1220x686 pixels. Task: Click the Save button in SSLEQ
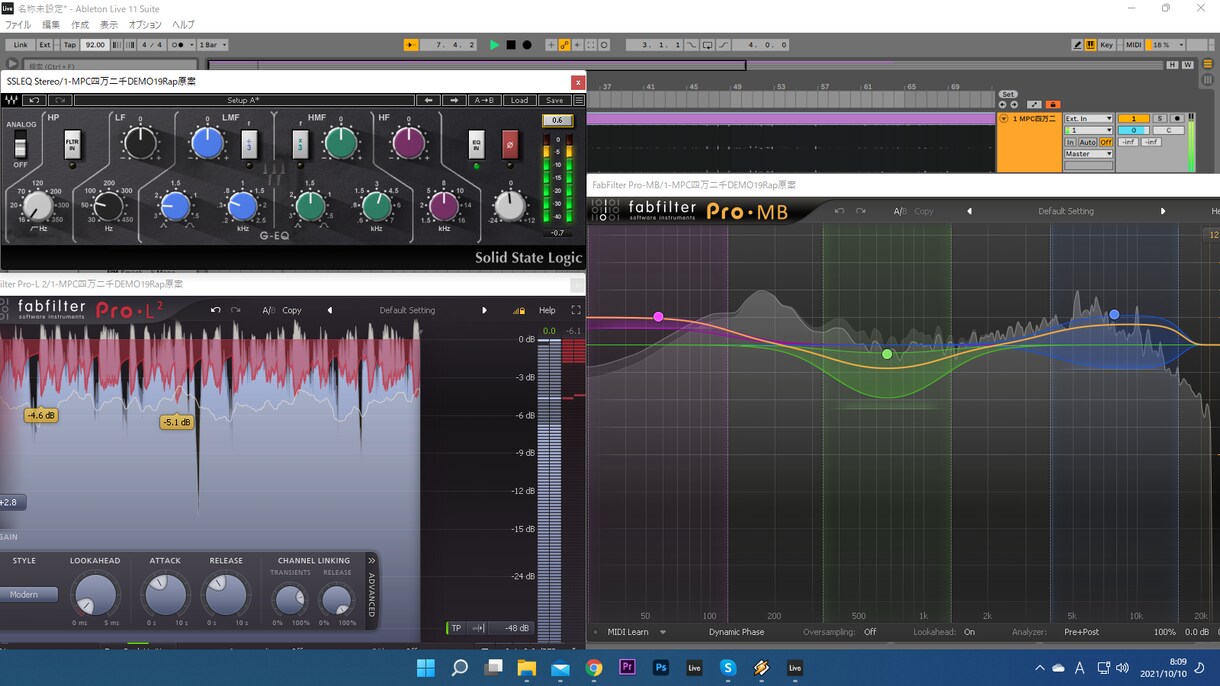[554, 100]
